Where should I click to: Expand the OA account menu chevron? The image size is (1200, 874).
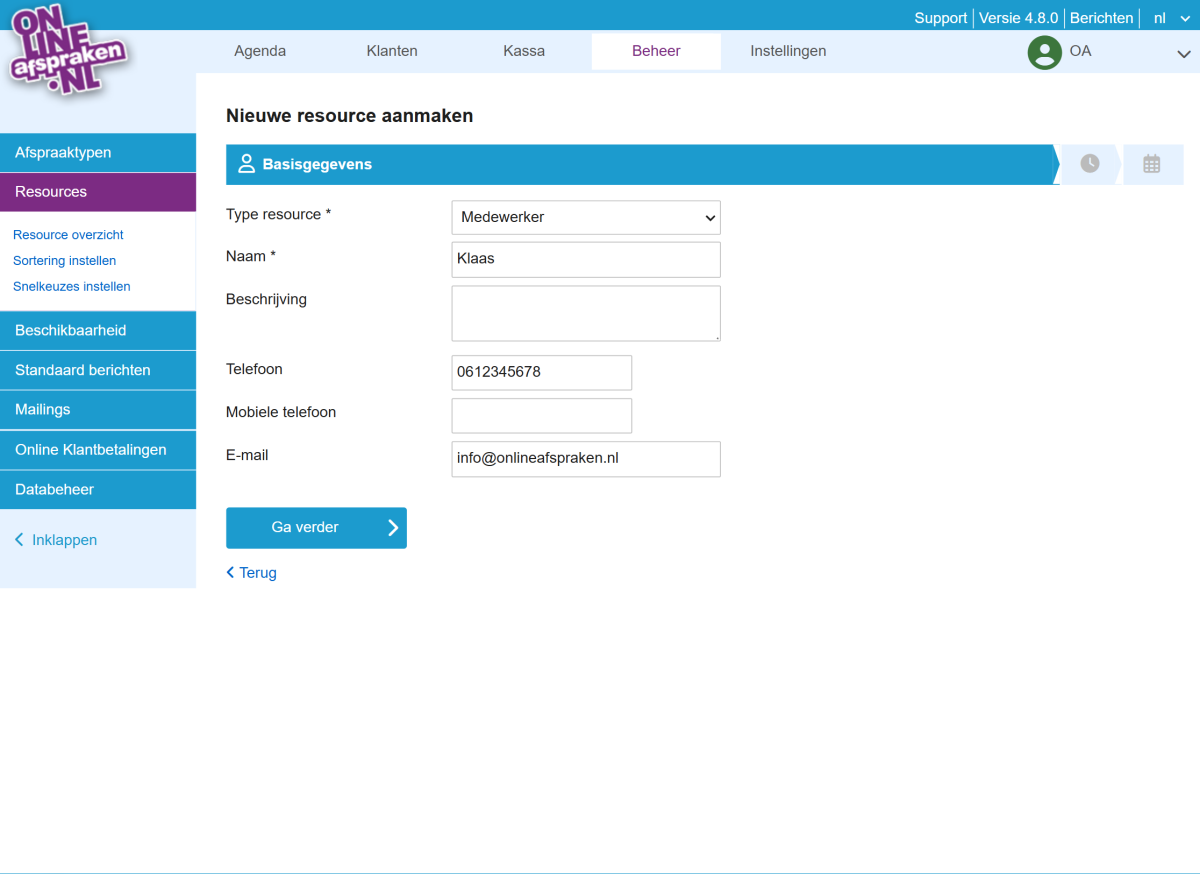tap(1183, 55)
